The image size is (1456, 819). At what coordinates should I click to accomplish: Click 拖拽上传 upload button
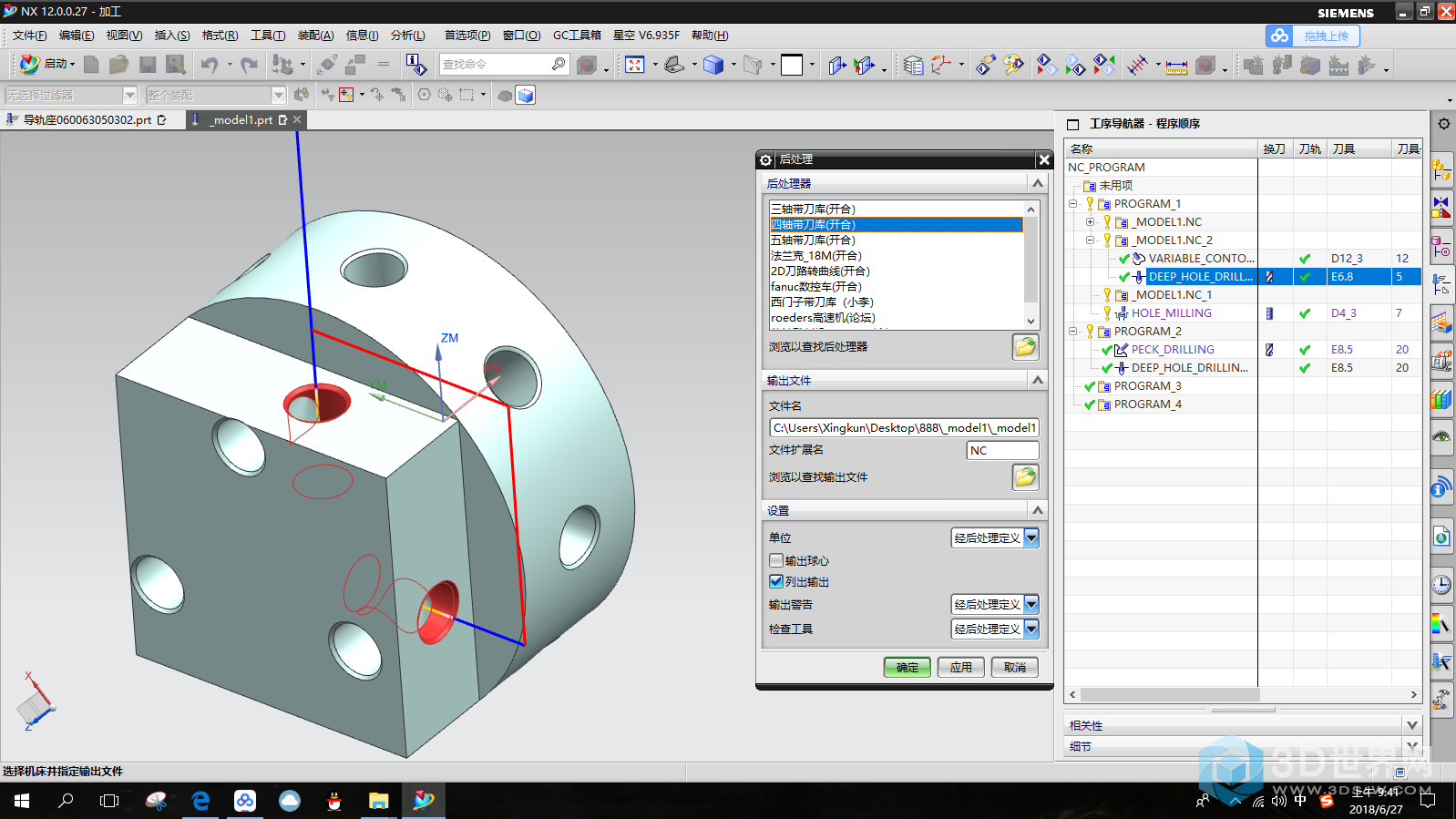click(1326, 36)
